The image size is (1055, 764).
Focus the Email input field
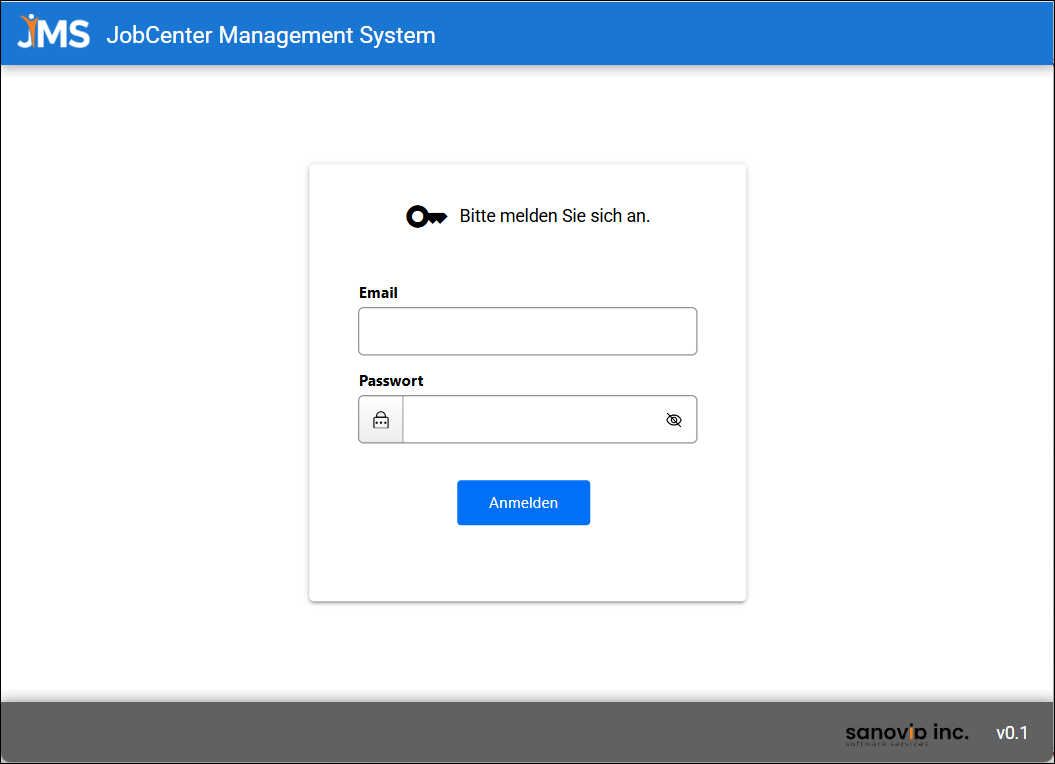pyautogui.click(x=528, y=331)
